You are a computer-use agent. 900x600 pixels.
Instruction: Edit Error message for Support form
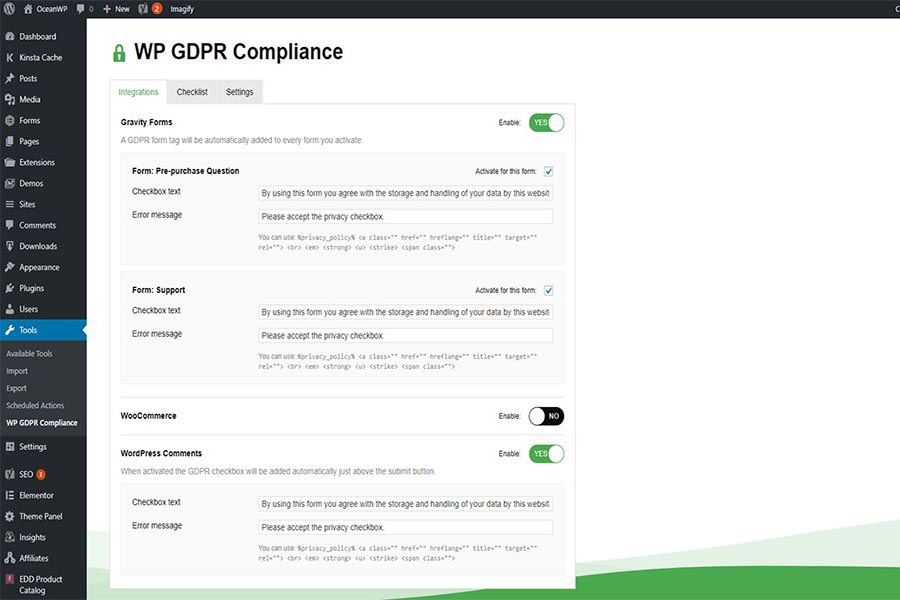[405, 335]
